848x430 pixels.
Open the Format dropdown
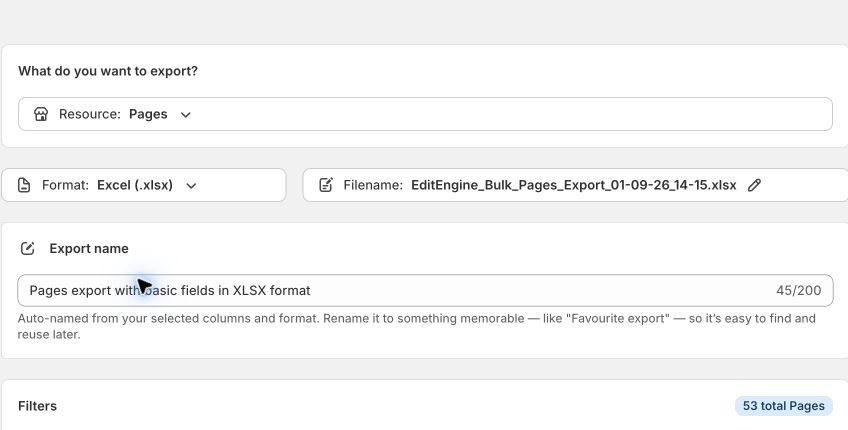click(x=144, y=185)
